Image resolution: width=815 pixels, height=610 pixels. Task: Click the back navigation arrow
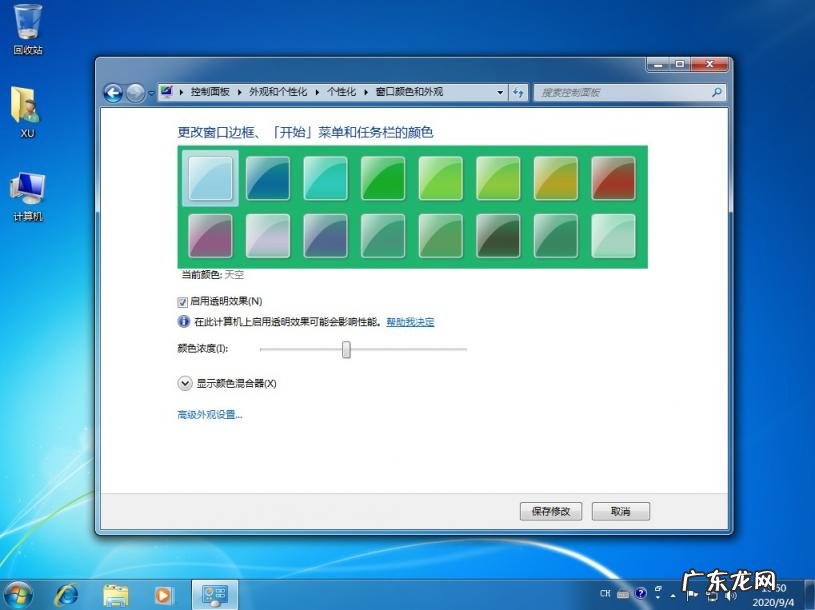click(113, 93)
